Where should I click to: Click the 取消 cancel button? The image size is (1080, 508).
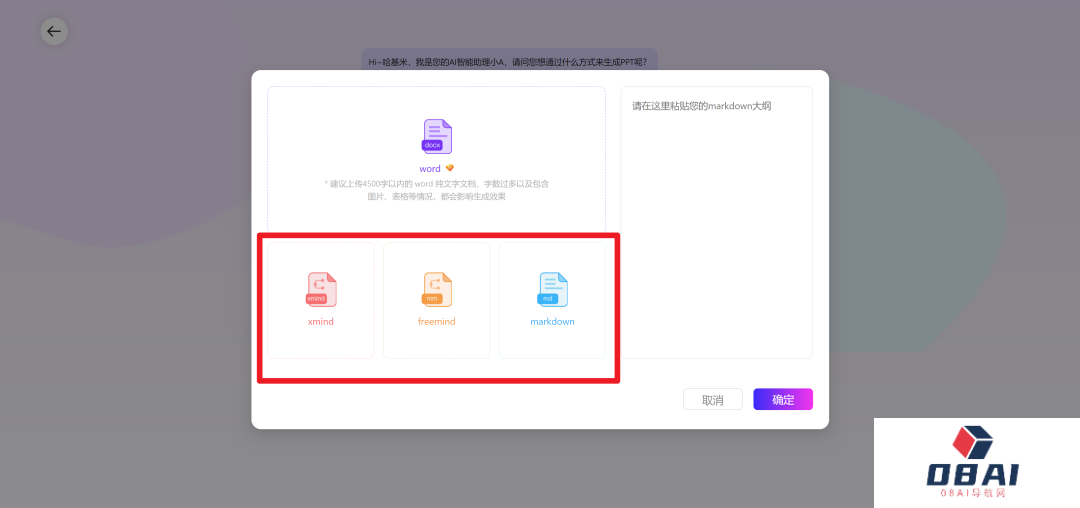[x=713, y=399]
